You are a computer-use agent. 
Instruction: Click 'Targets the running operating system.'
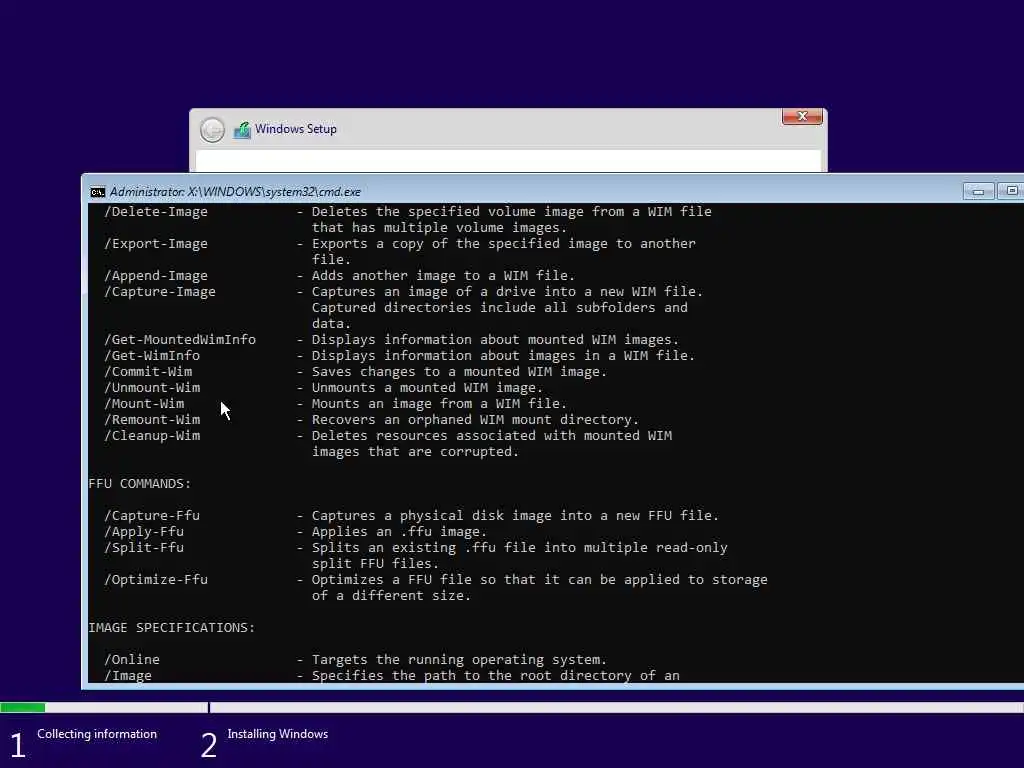[x=459, y=660]
